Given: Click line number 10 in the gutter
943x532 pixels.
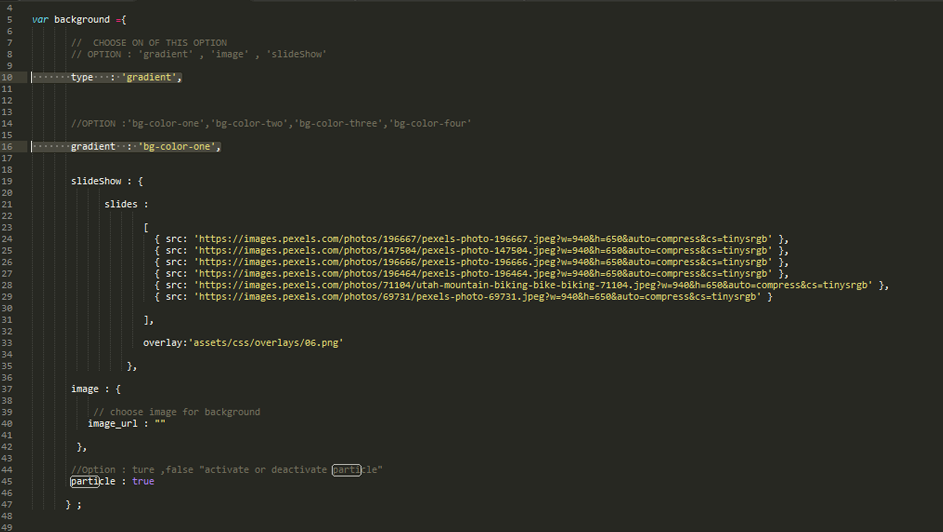Looking at the screenshot, I should pos(8,77).
